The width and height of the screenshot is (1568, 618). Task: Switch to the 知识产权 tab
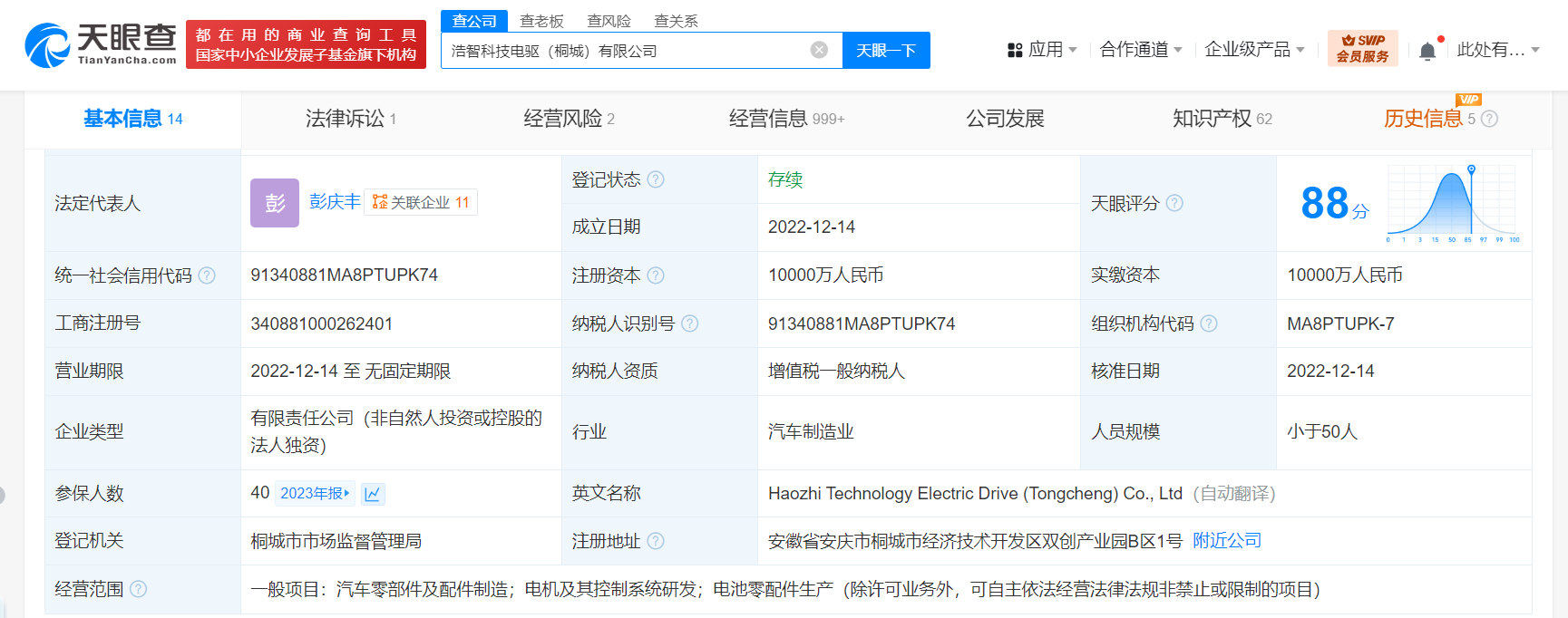point(1221,119)
